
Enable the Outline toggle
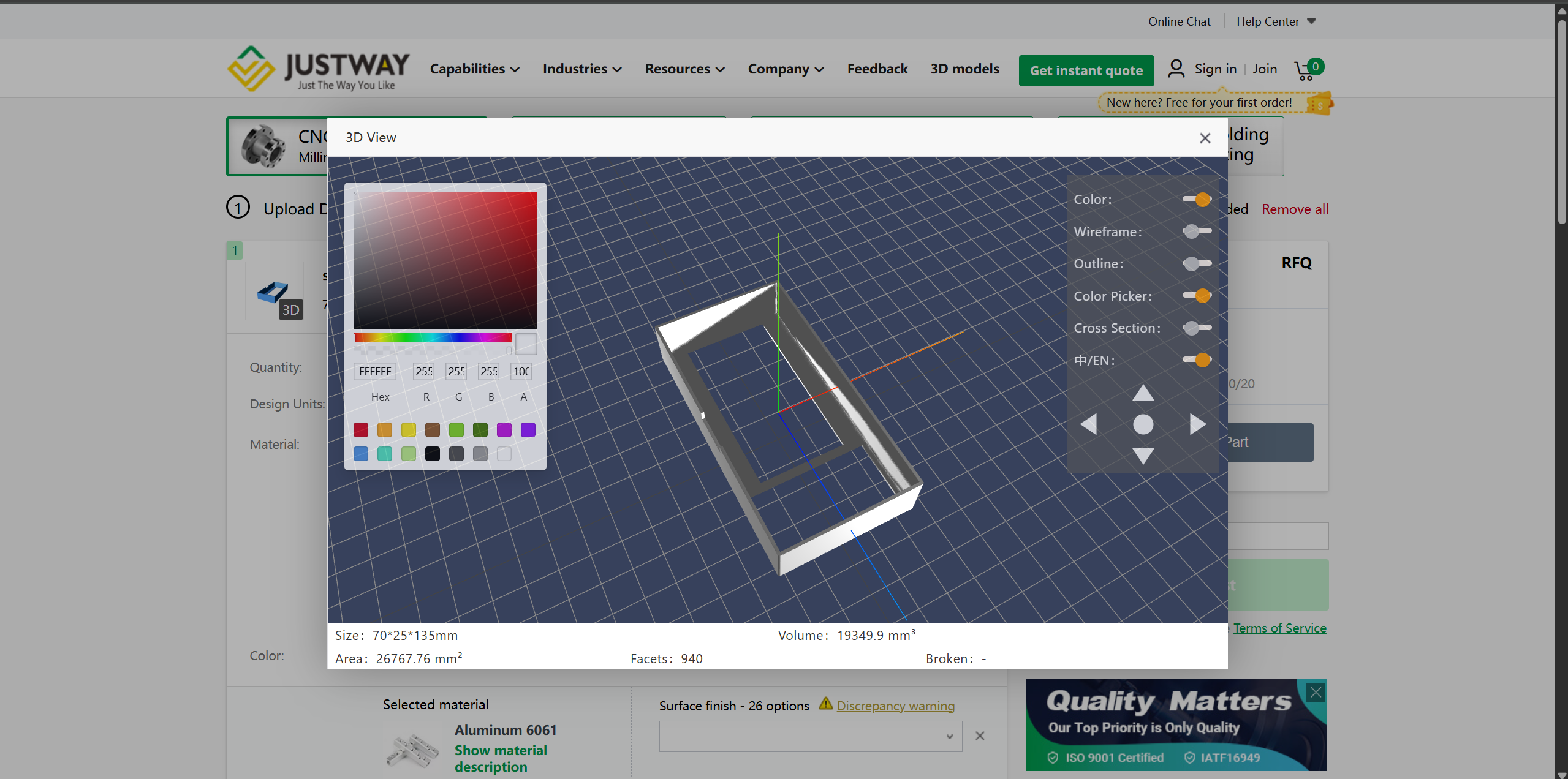pyautogui.click(x=1197, y=263)
